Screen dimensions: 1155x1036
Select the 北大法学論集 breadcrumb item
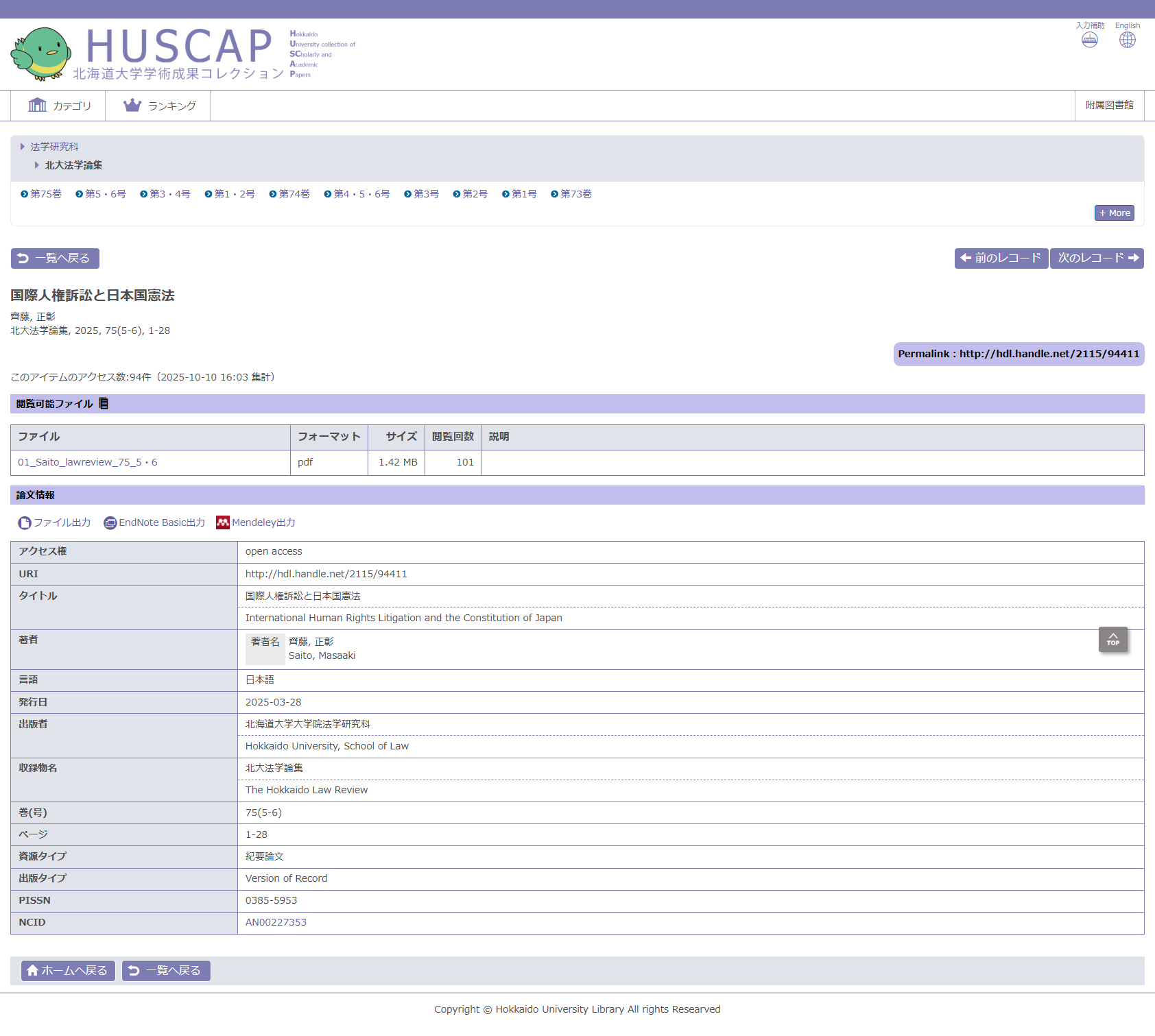coord(73,165)
